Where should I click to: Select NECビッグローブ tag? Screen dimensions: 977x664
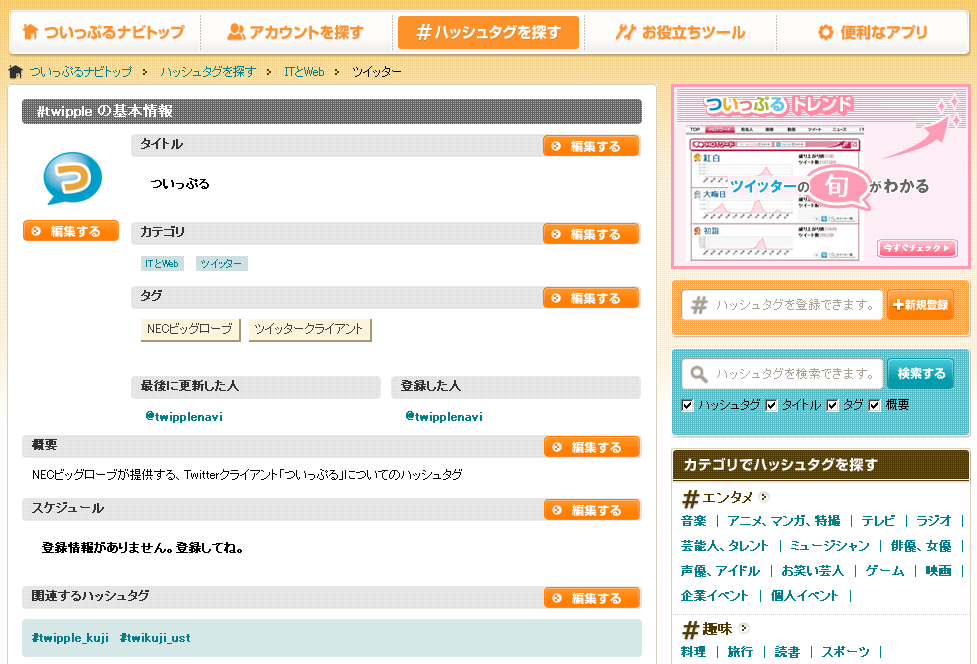click(x=191, y=329)
